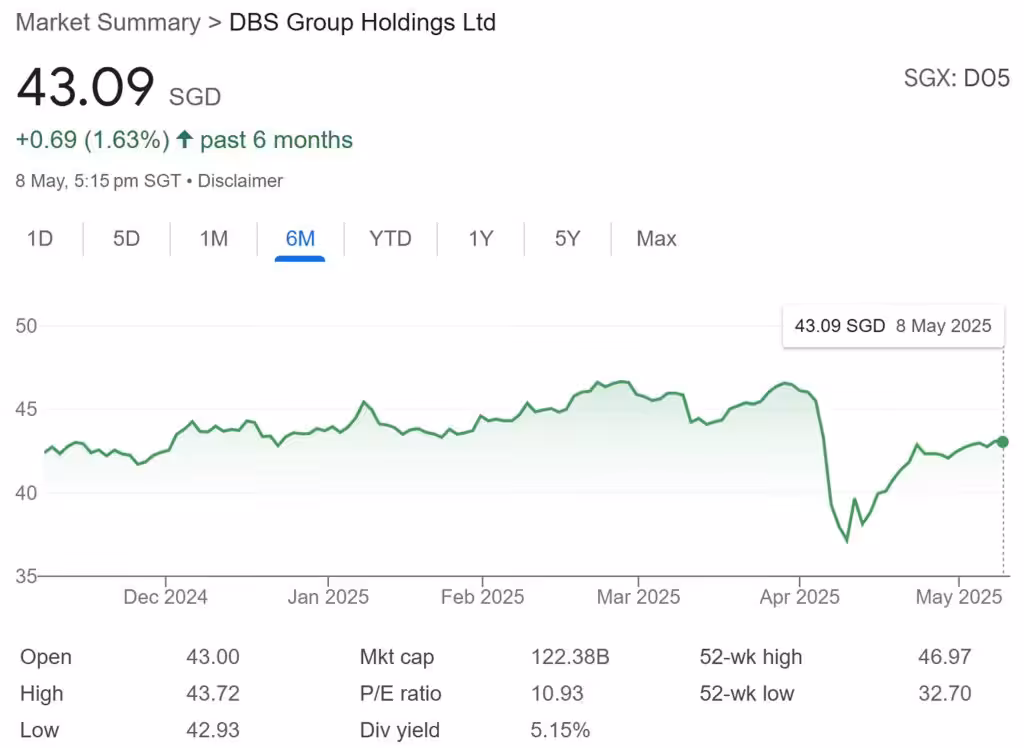Select the 1D time range tab
The image size is (1024, 748).
[x=38, y=239]
